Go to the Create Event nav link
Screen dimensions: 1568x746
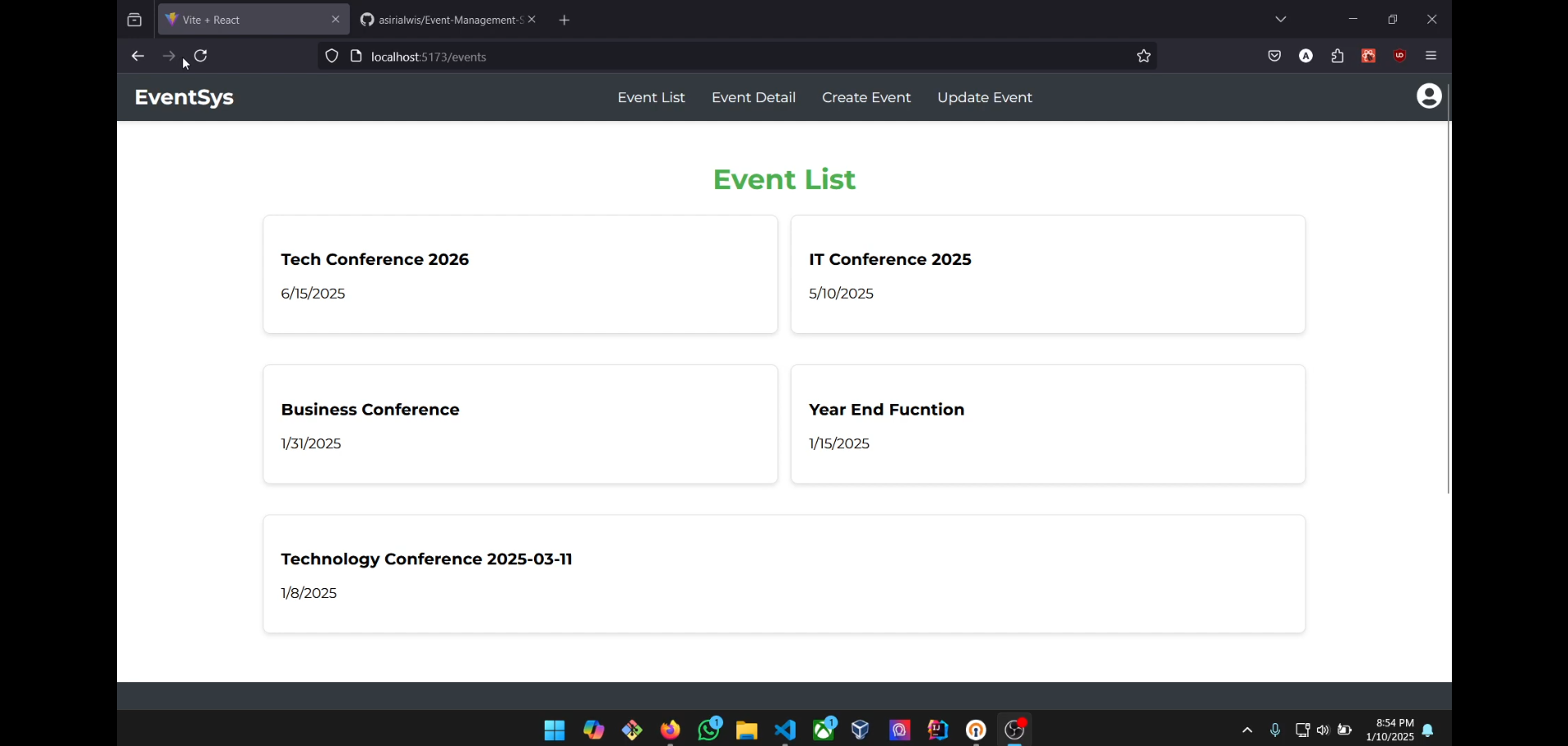866,97
